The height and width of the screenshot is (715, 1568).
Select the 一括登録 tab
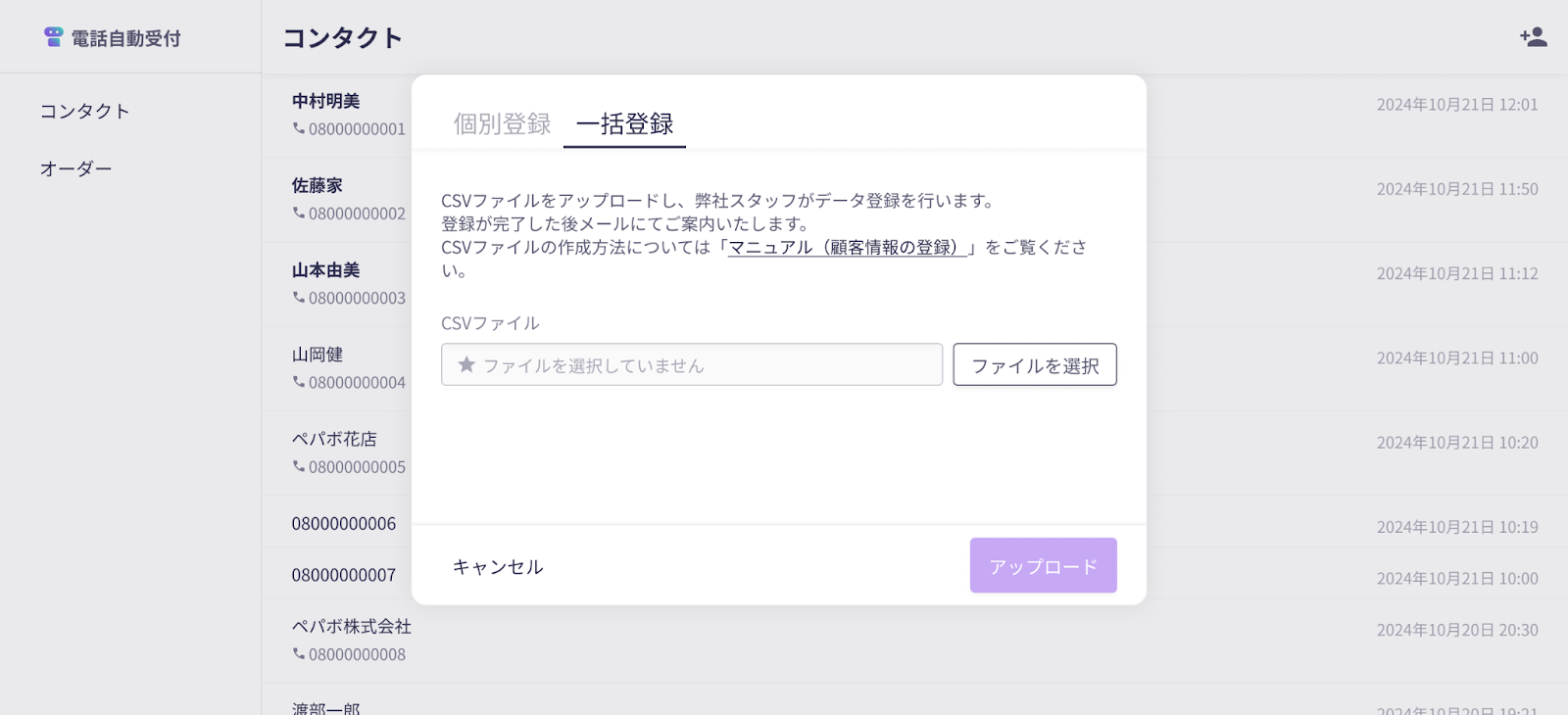point(625,124)
